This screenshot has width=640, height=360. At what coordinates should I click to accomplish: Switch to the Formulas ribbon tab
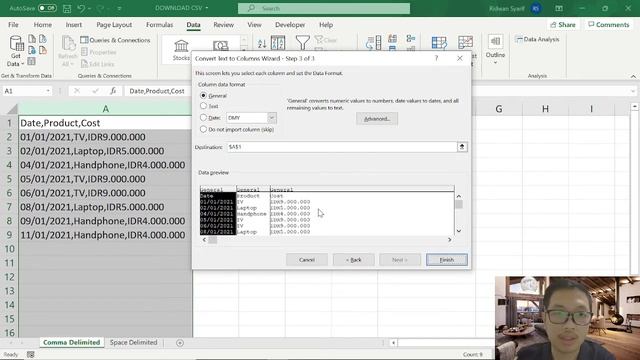pos(160,25)
